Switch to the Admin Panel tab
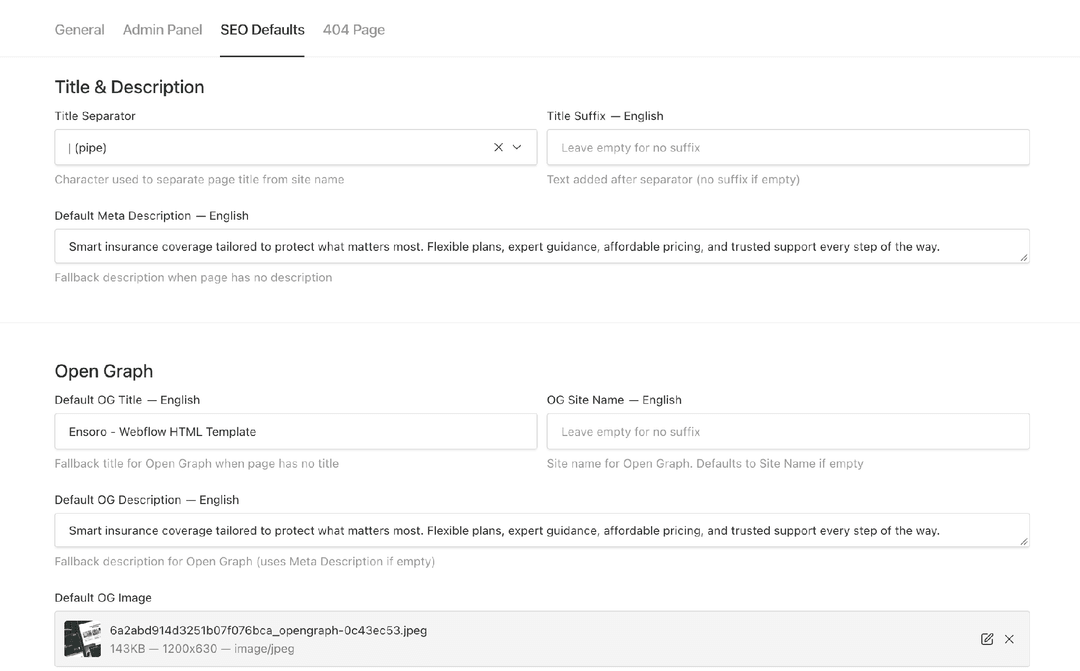The height and width of the screenshot is (671, 1080). [163, 30]
